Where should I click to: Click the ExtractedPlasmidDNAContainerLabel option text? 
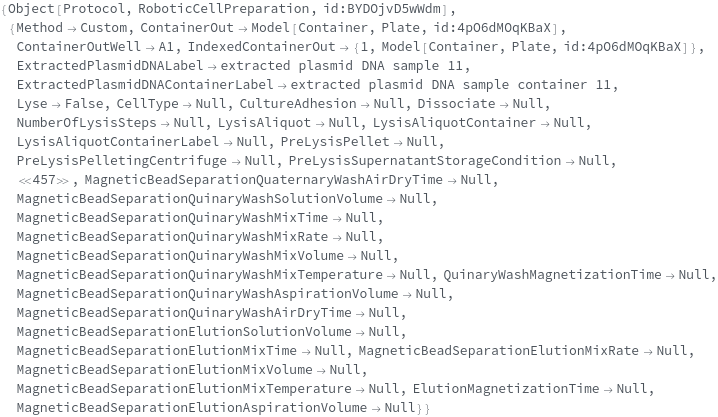(x=145, y=85)
